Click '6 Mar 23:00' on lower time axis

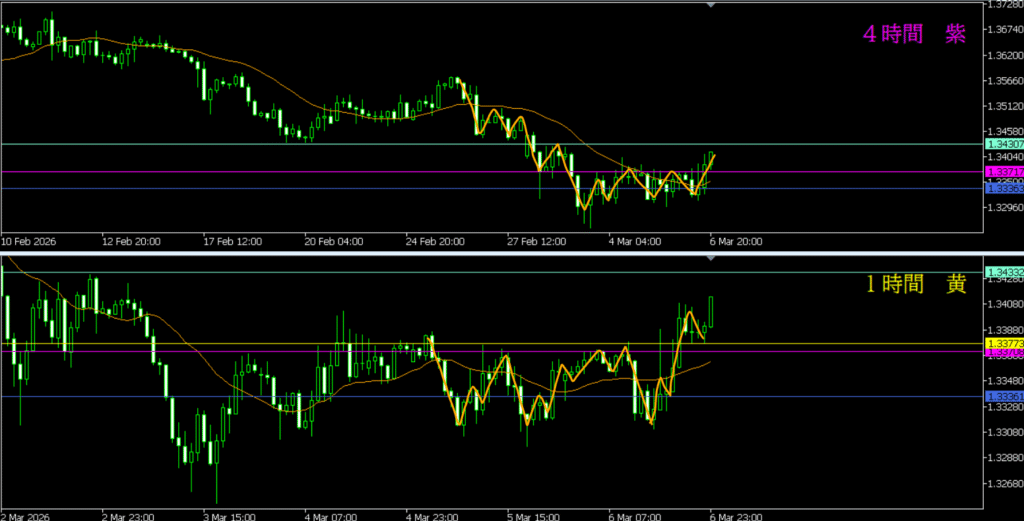(x=738, y=516)
